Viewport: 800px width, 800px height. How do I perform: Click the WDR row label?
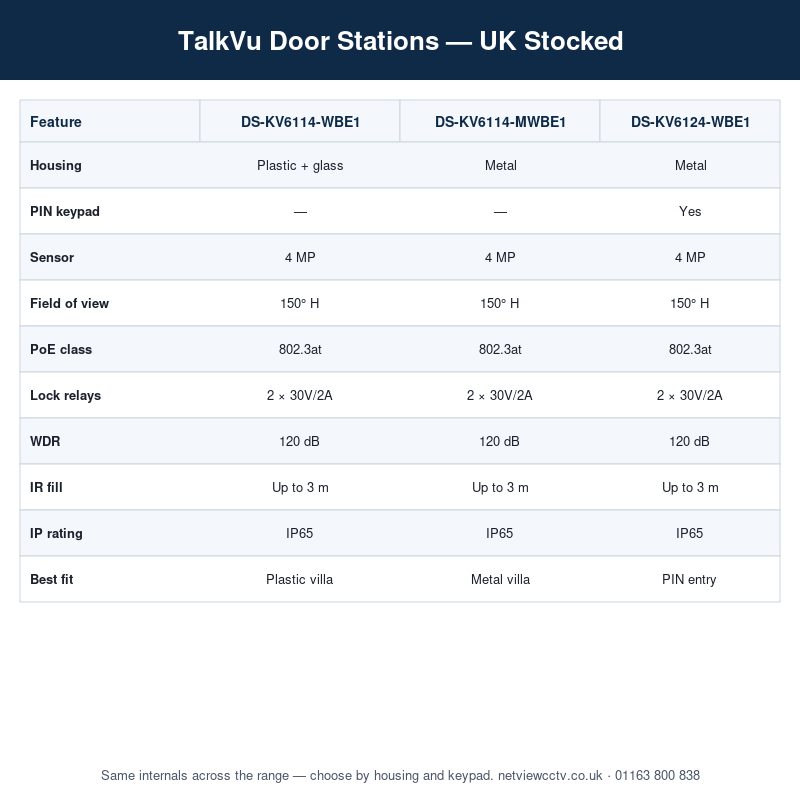click(x=45, y=441)
